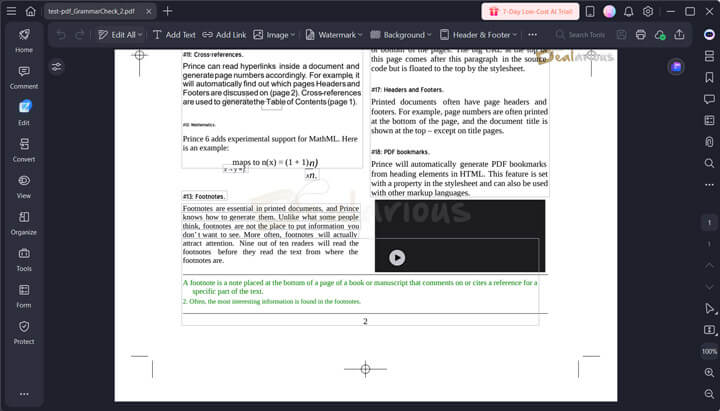
Task: Open the attachments panel in right sidebar
Action: (709, 141)
